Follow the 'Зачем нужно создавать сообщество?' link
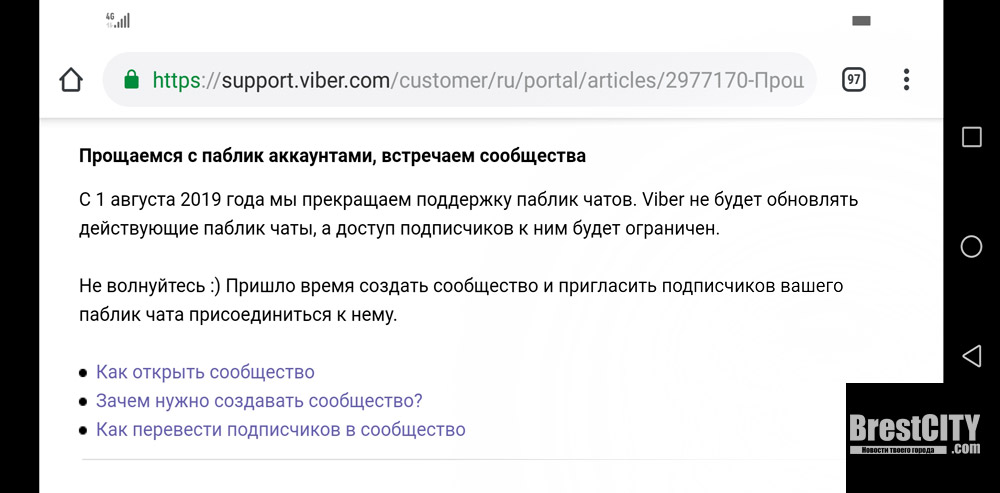Viewport: 1000px width, 493px height. tap(259, 401)
